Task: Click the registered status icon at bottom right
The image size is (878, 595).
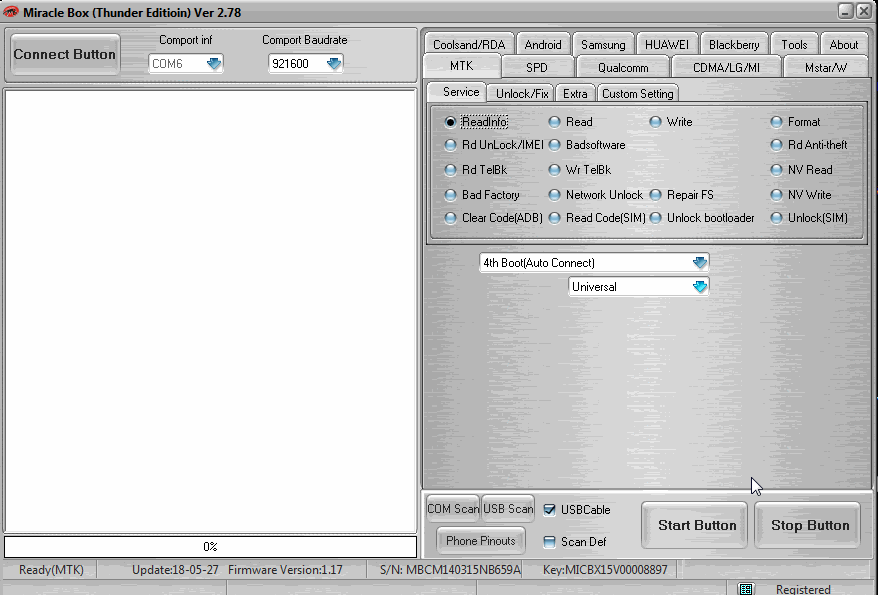Action: click(x=745, y=589)
